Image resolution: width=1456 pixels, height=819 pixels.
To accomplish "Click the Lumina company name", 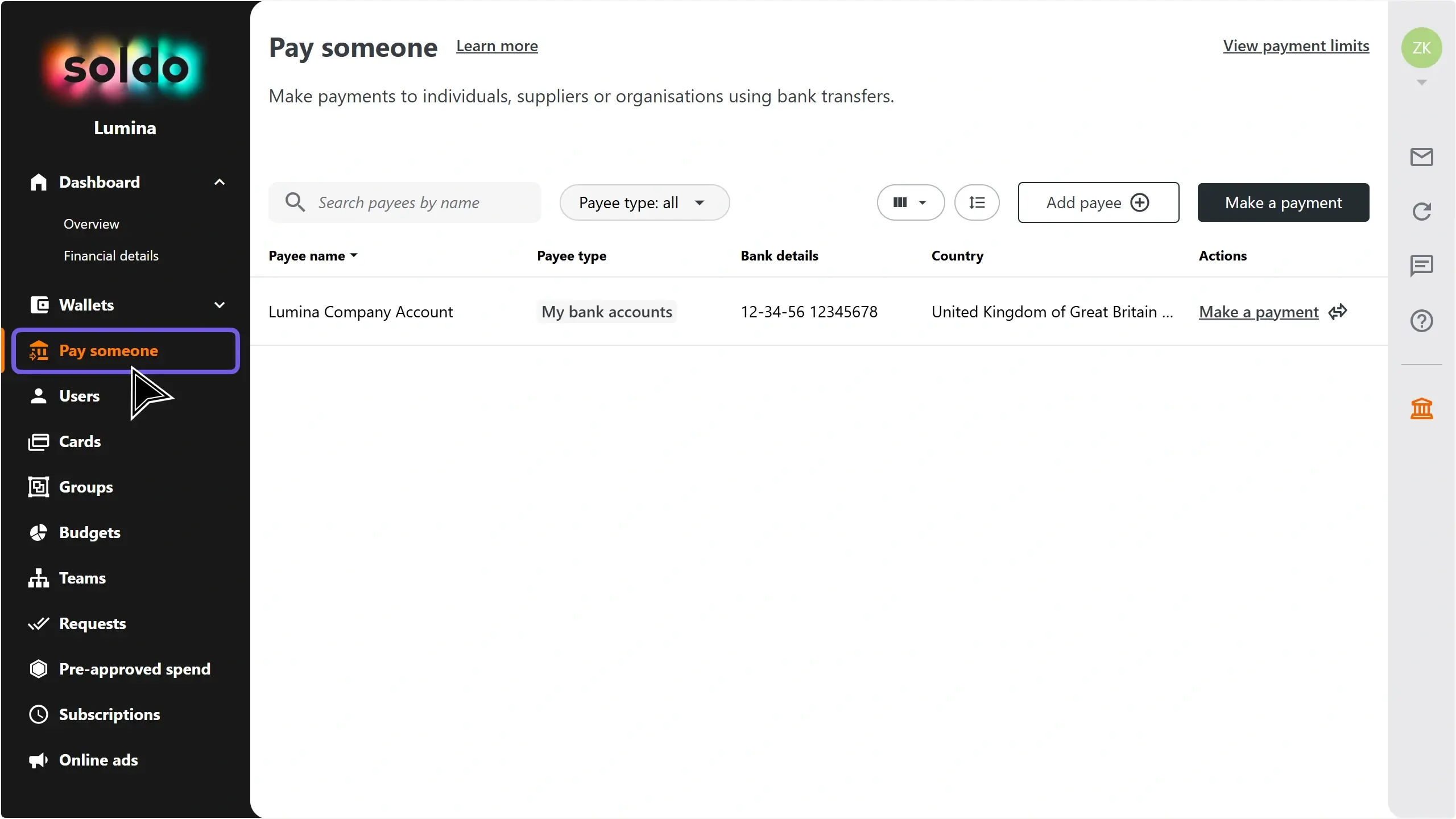I will (x=125, y=128).
